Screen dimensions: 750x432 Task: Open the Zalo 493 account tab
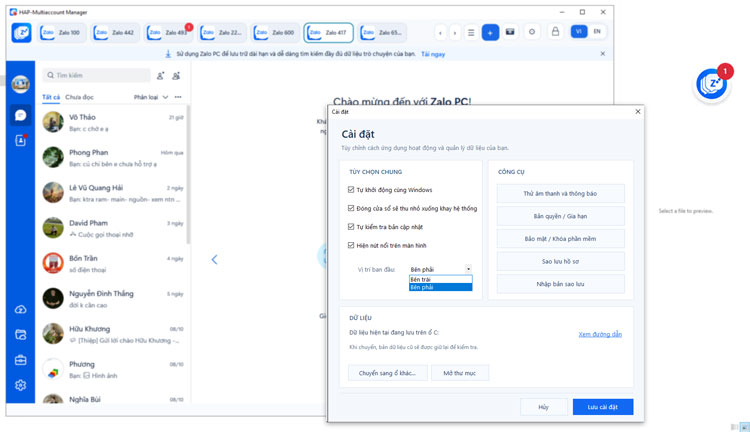168,33
